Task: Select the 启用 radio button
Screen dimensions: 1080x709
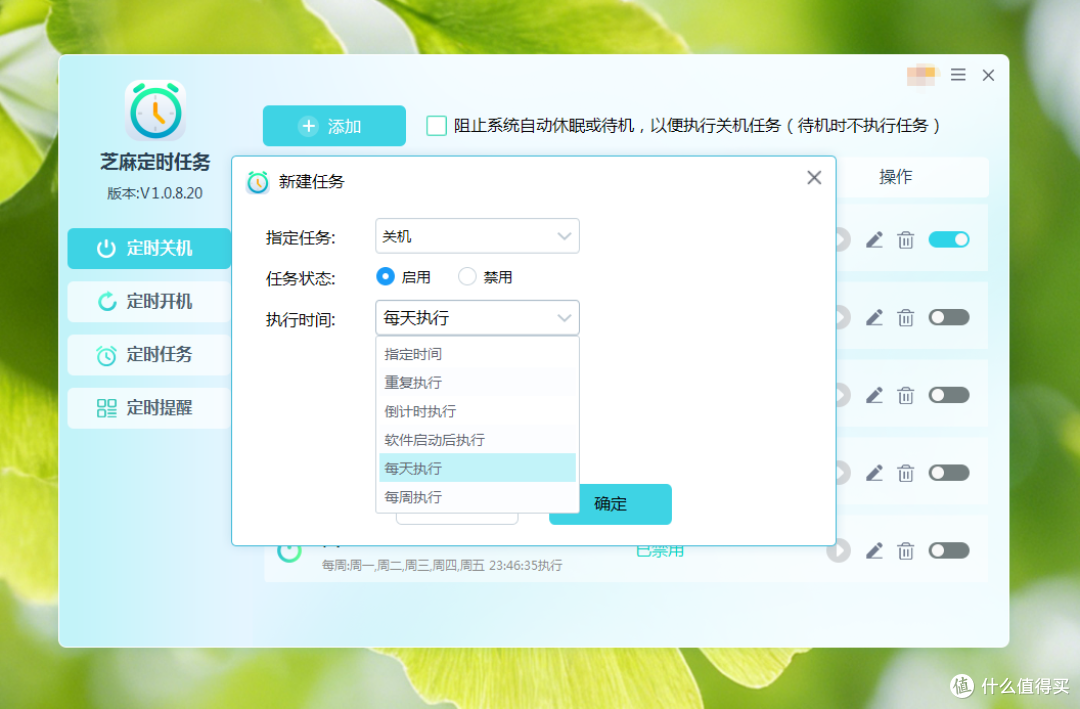Action: coord(385,277)
